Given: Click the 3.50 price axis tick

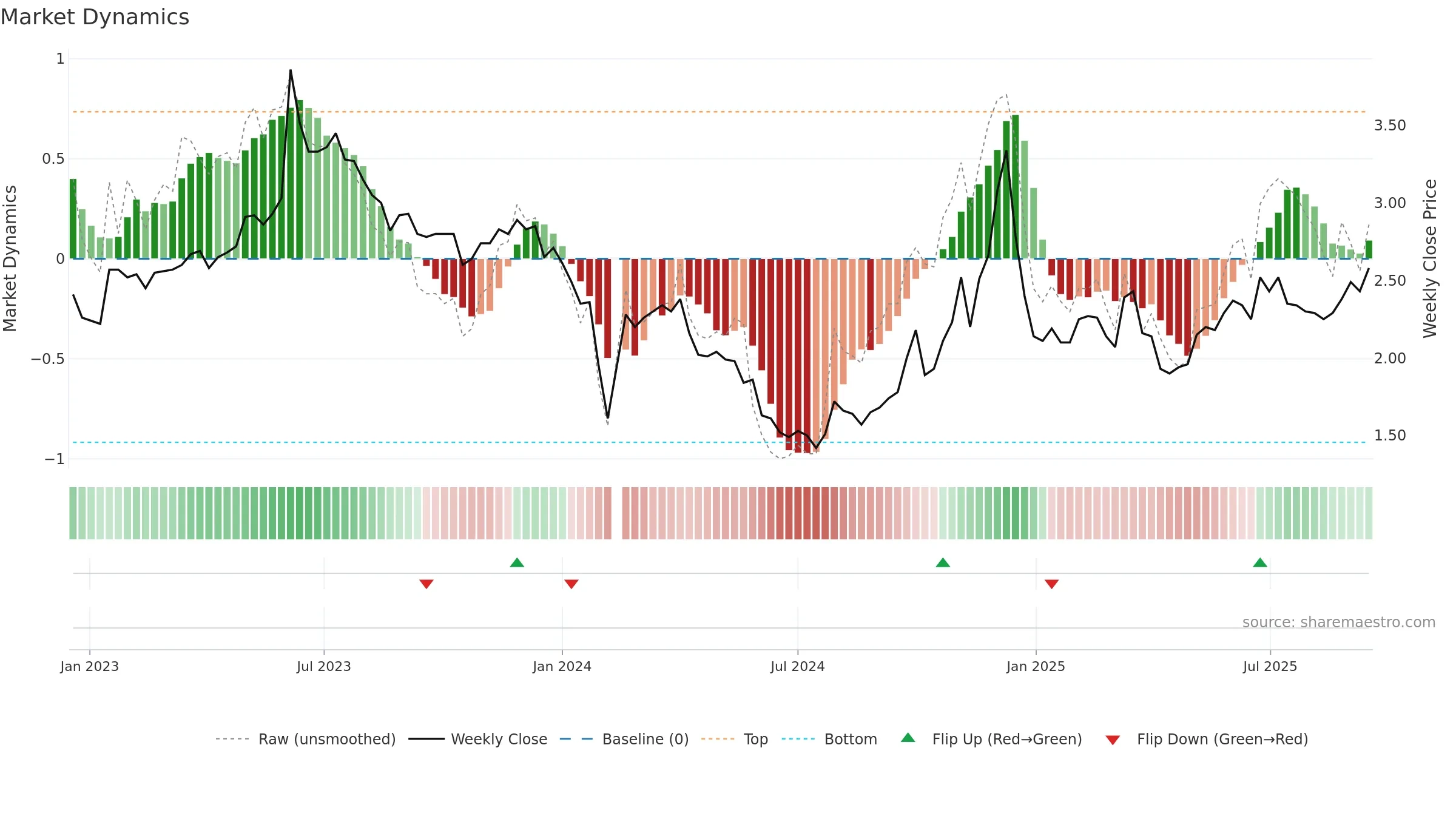Looking at the screenshot, I should pyautogui.click(x=1390, y=126).
